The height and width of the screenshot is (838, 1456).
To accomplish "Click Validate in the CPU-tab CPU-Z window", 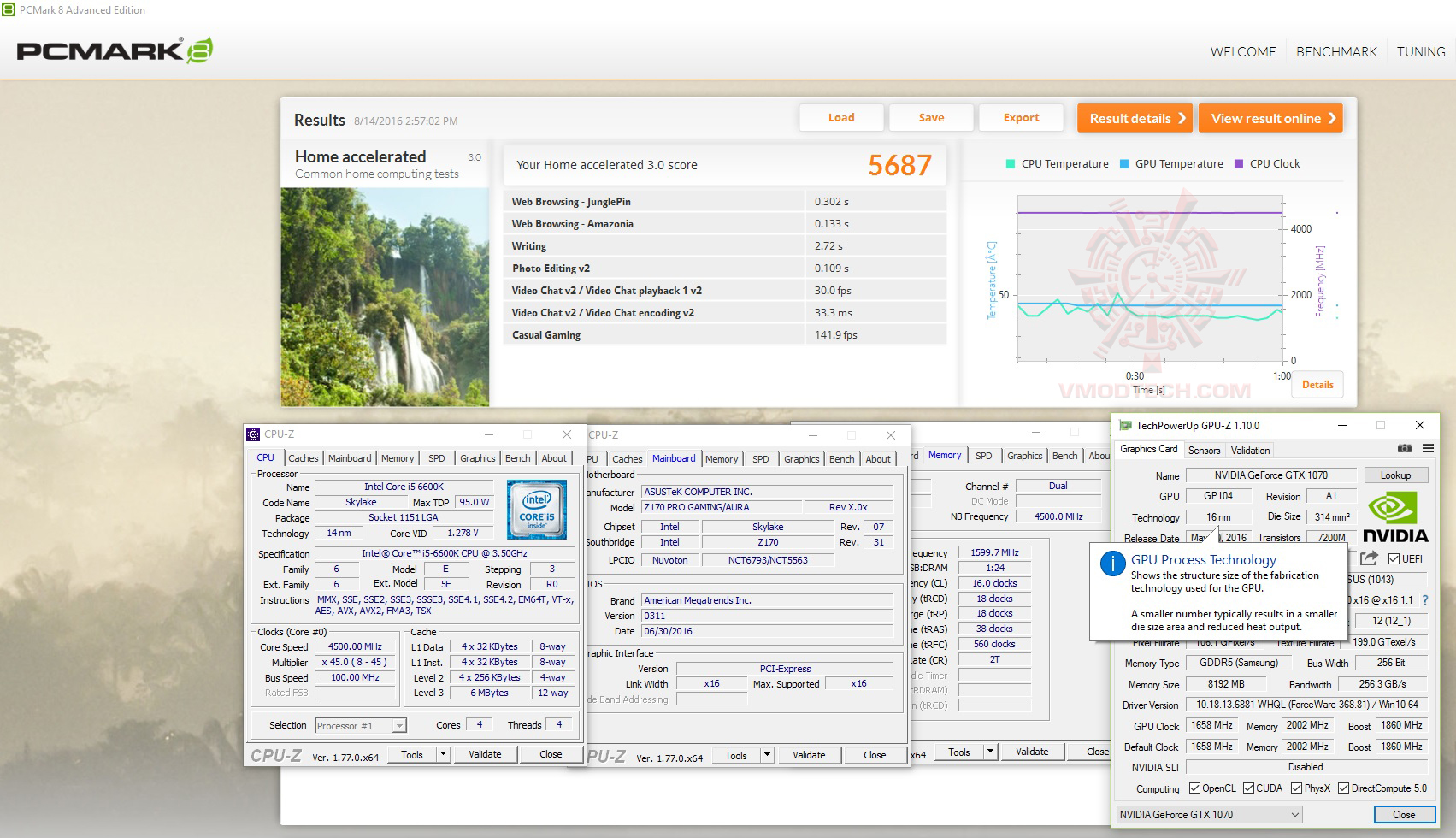I will coord(485,754).
